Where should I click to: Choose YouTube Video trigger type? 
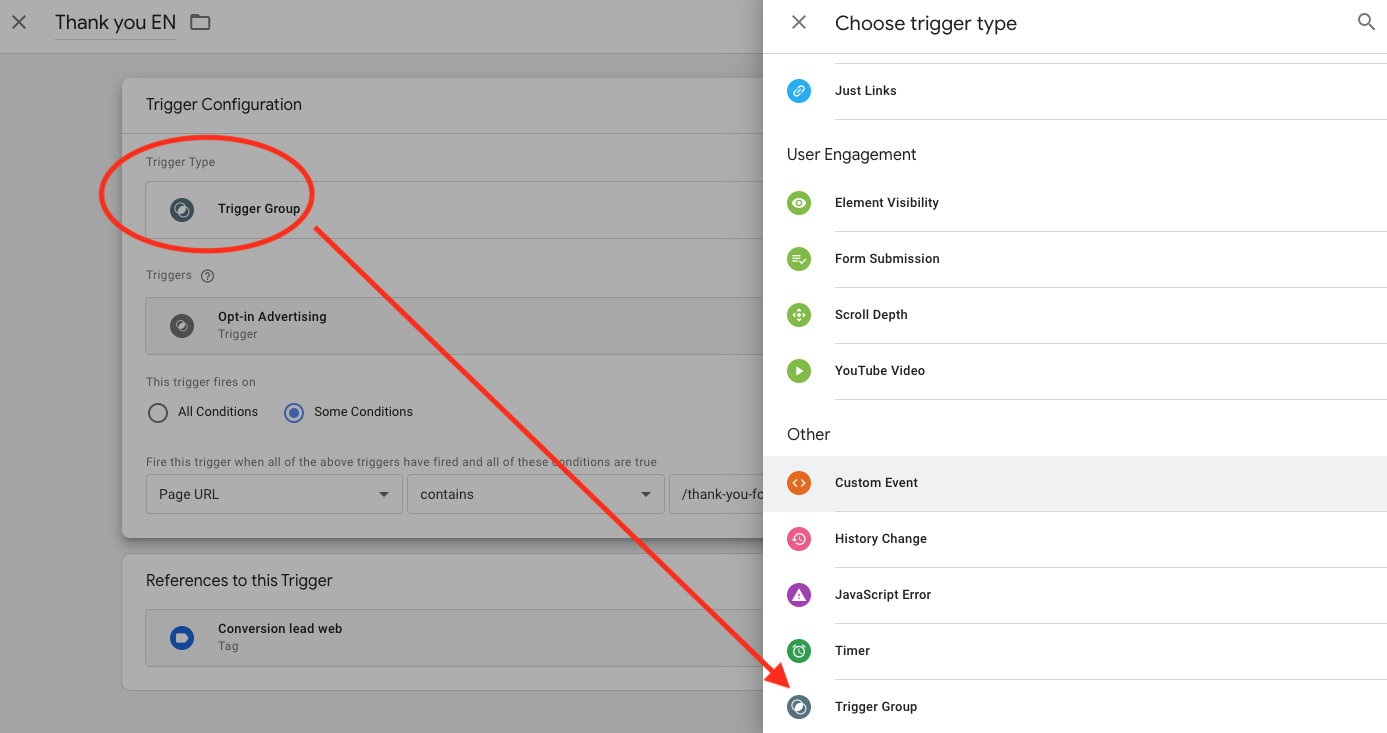click(x=1075, y=371)
